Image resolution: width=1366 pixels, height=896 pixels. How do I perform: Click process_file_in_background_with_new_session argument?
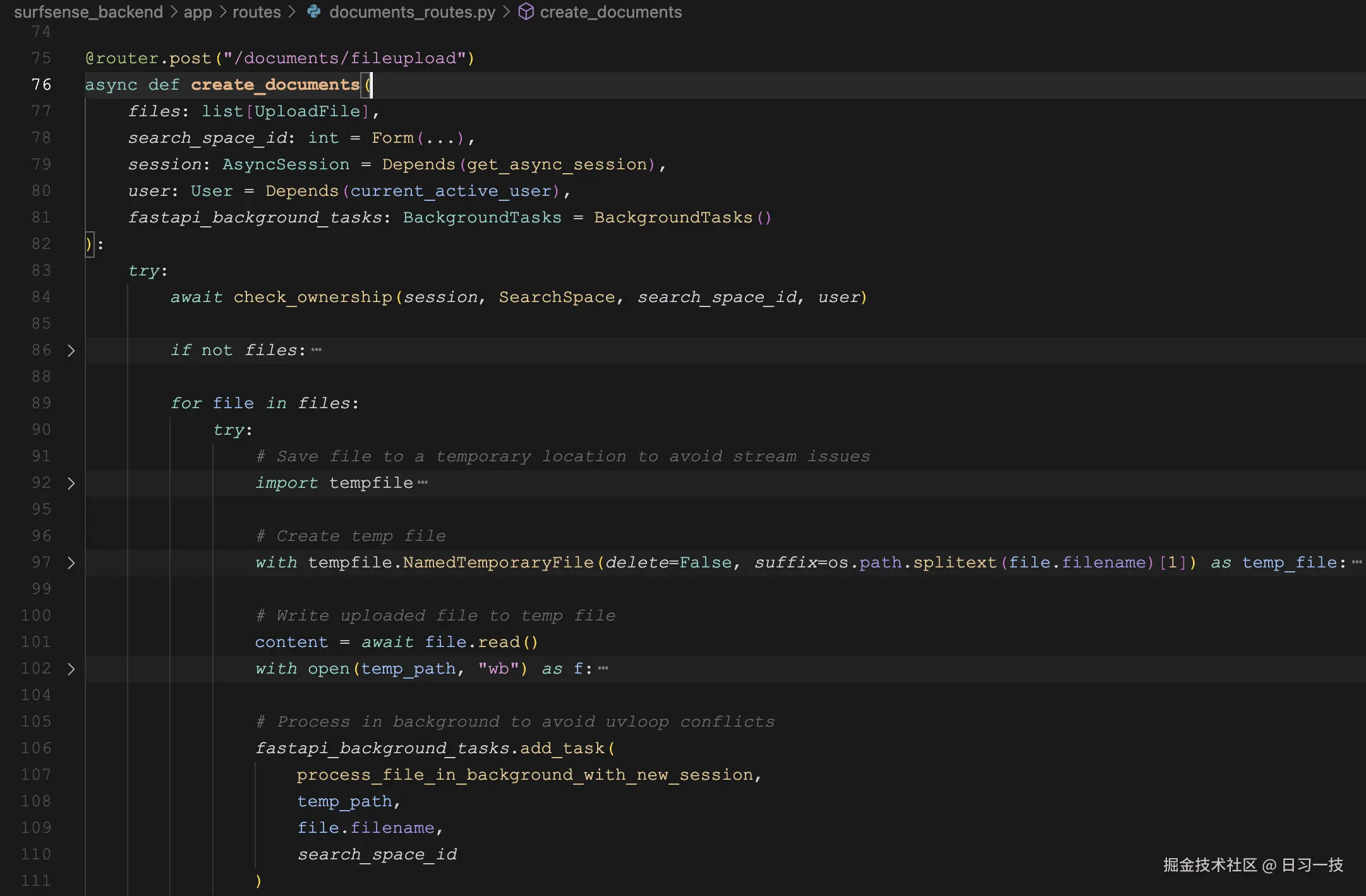coord(528,774)
